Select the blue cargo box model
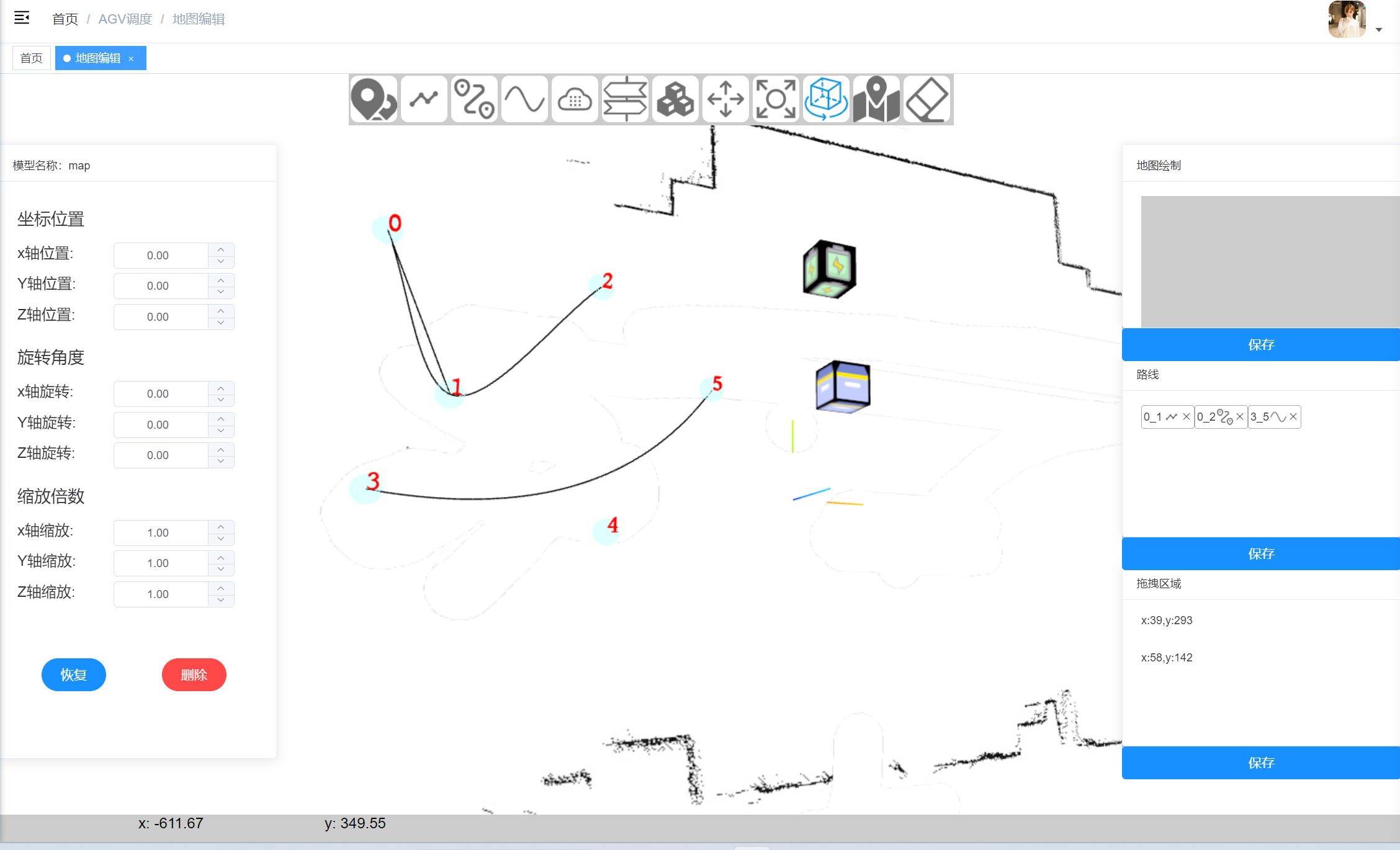Viewport: 1400px width, 850px height. click(843, 387)
